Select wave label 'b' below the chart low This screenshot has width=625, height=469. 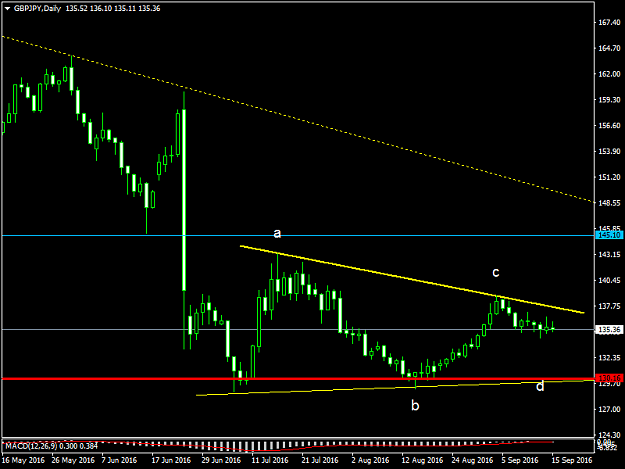pos(415,405)
